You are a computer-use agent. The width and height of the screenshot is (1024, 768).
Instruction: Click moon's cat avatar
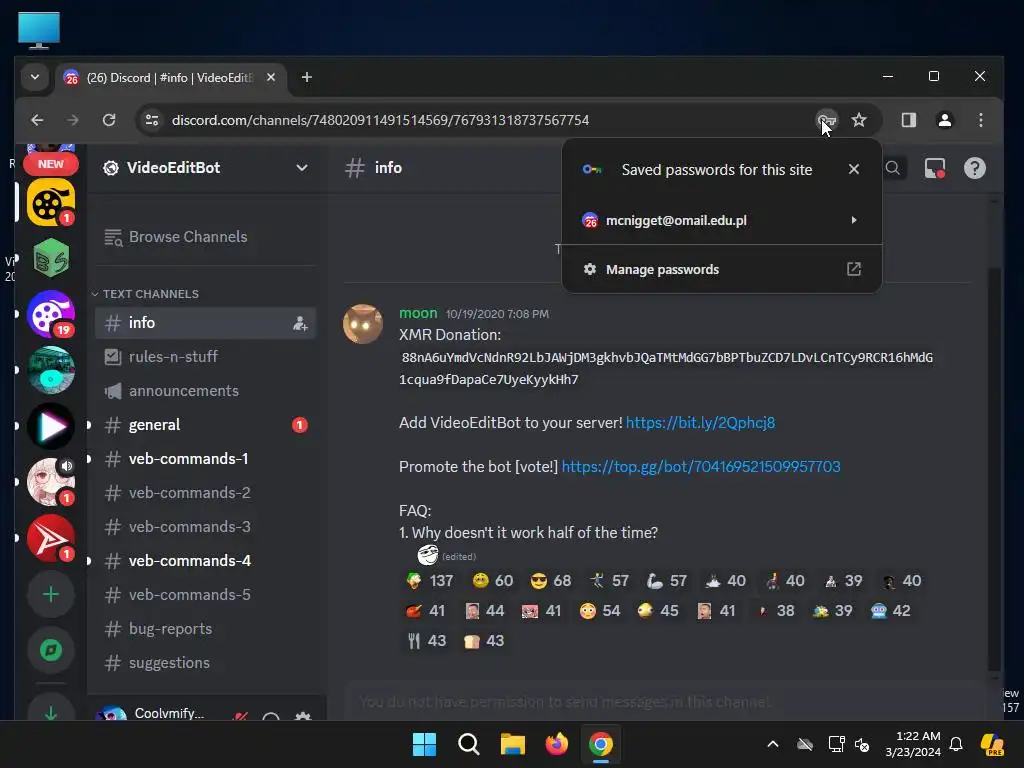(363, 324)
